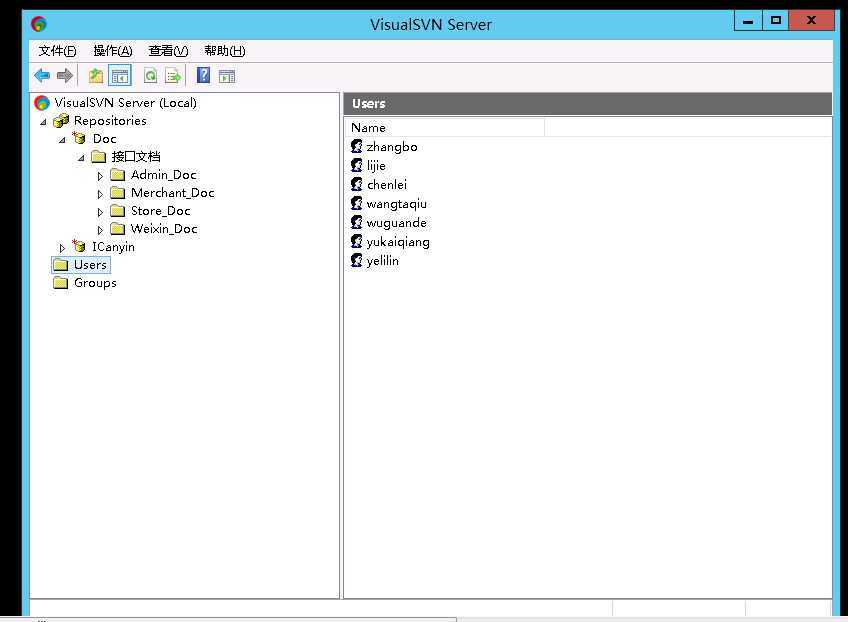The height and width of the screenshot is (622, 848).
Task: Select user name lijie
Action: click(376, 166)
